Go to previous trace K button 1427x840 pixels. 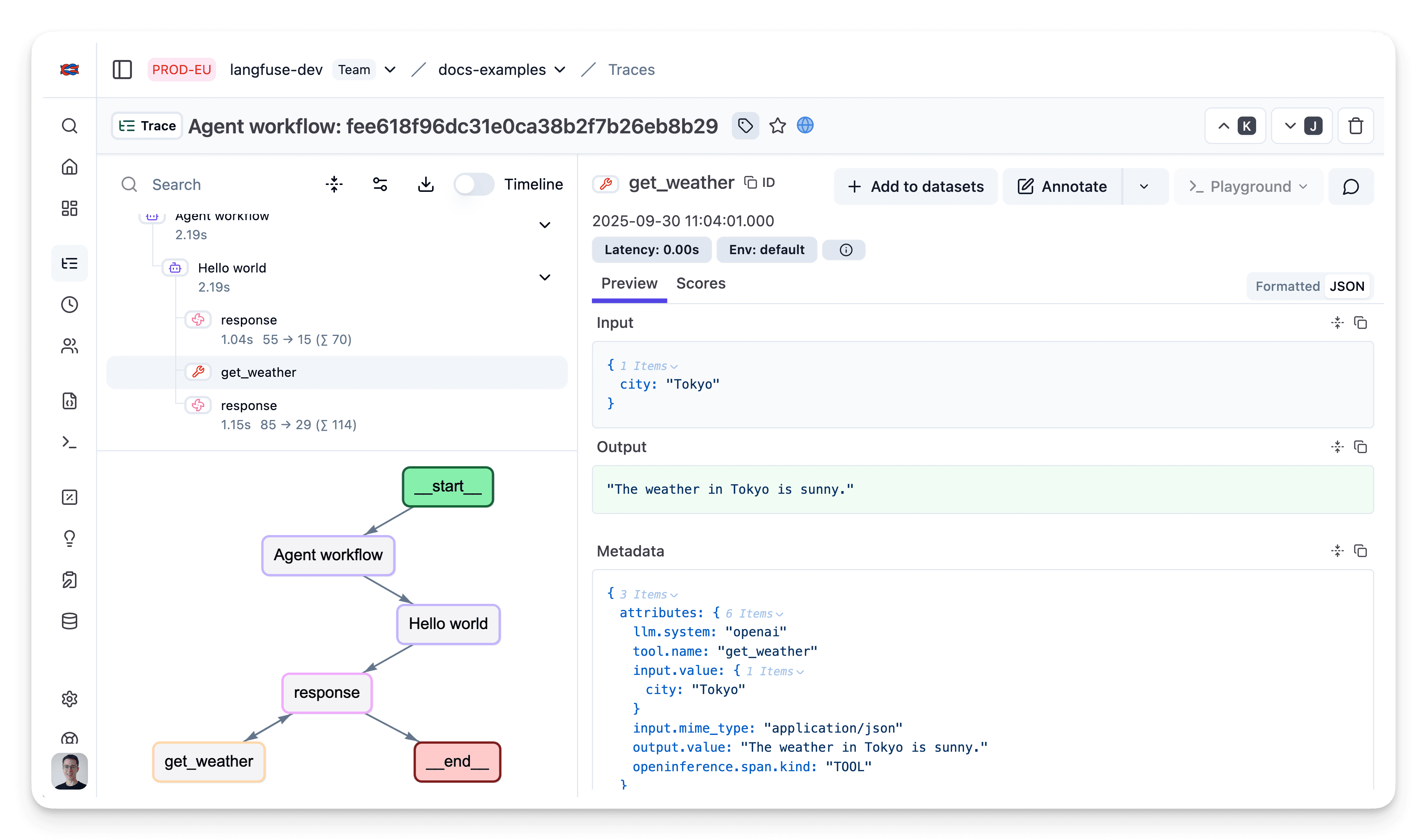pos(1235,126)
